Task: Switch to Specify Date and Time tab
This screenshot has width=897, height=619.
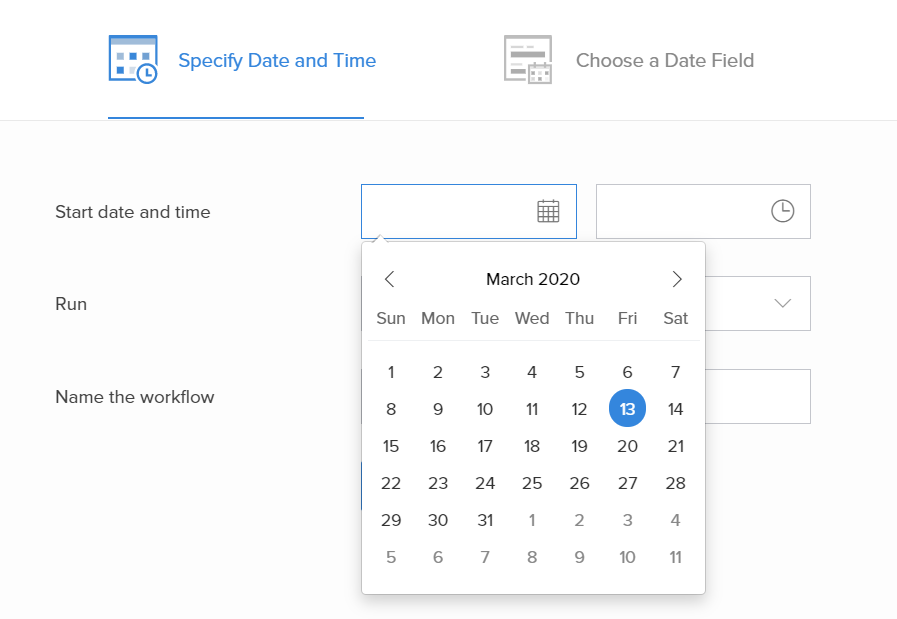Action: pos(277,61)
